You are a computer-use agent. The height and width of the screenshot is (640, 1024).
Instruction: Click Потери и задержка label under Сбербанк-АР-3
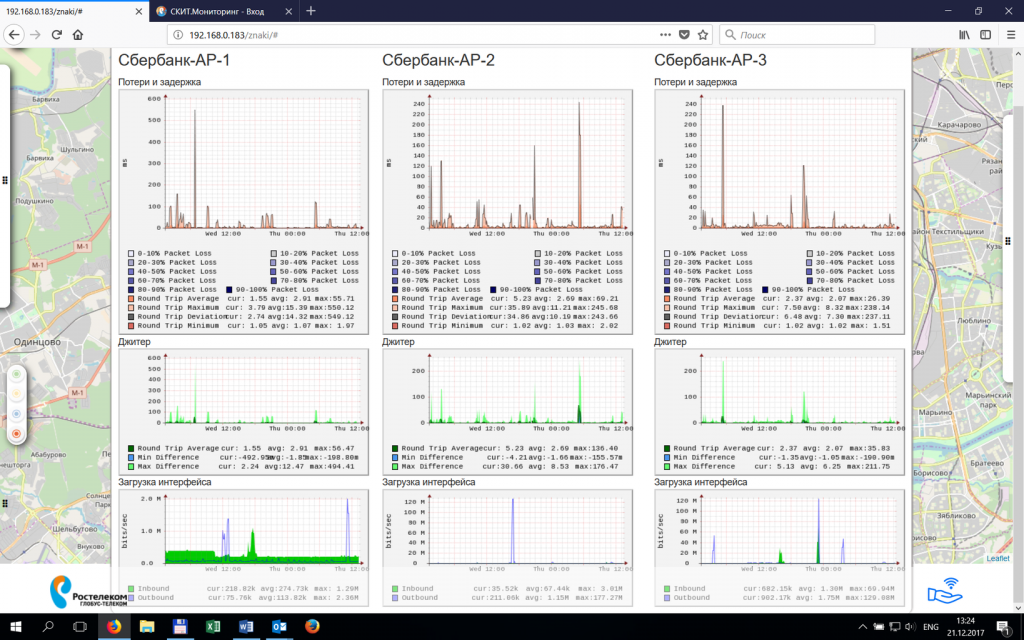click(696, 82)
